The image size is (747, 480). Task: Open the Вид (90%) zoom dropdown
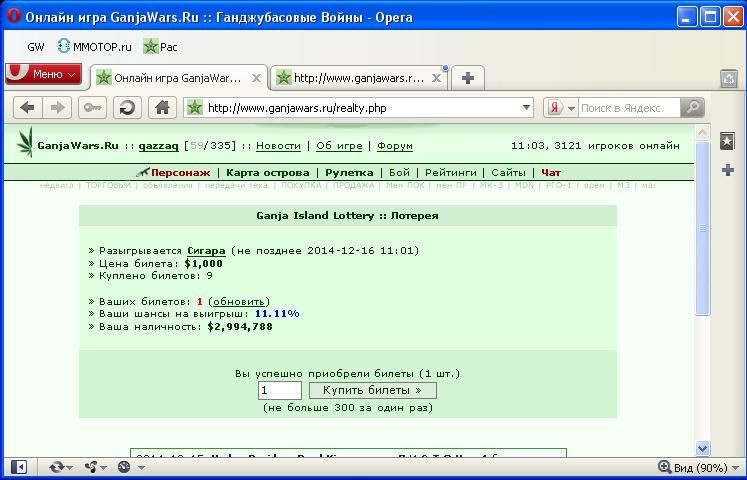pyautogui.click(x=706, y=467)
